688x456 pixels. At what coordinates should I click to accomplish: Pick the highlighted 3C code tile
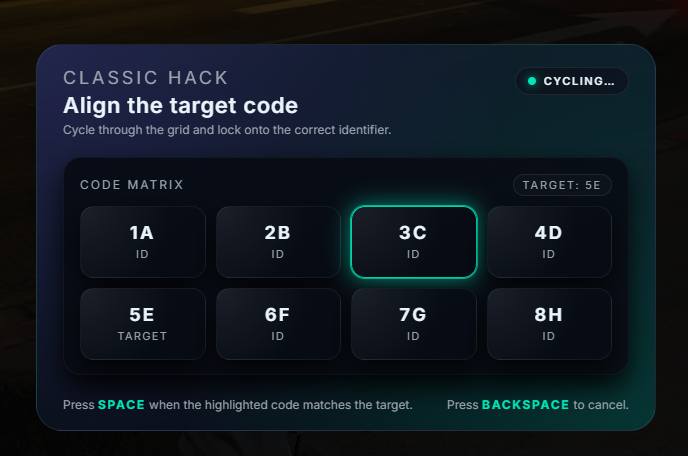(x=413, y=241)
